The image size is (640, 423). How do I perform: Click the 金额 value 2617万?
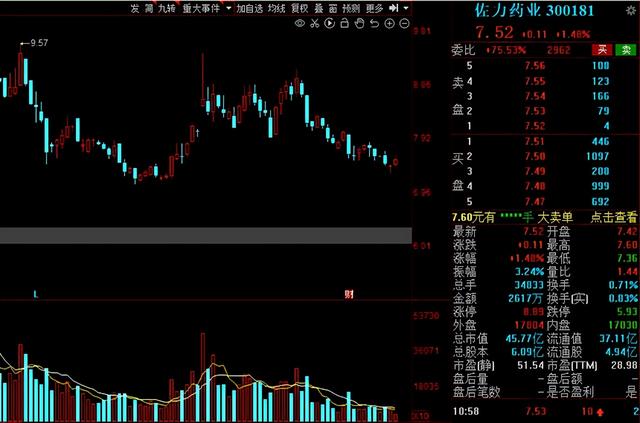pyautogui.click(x=525, y=298)
